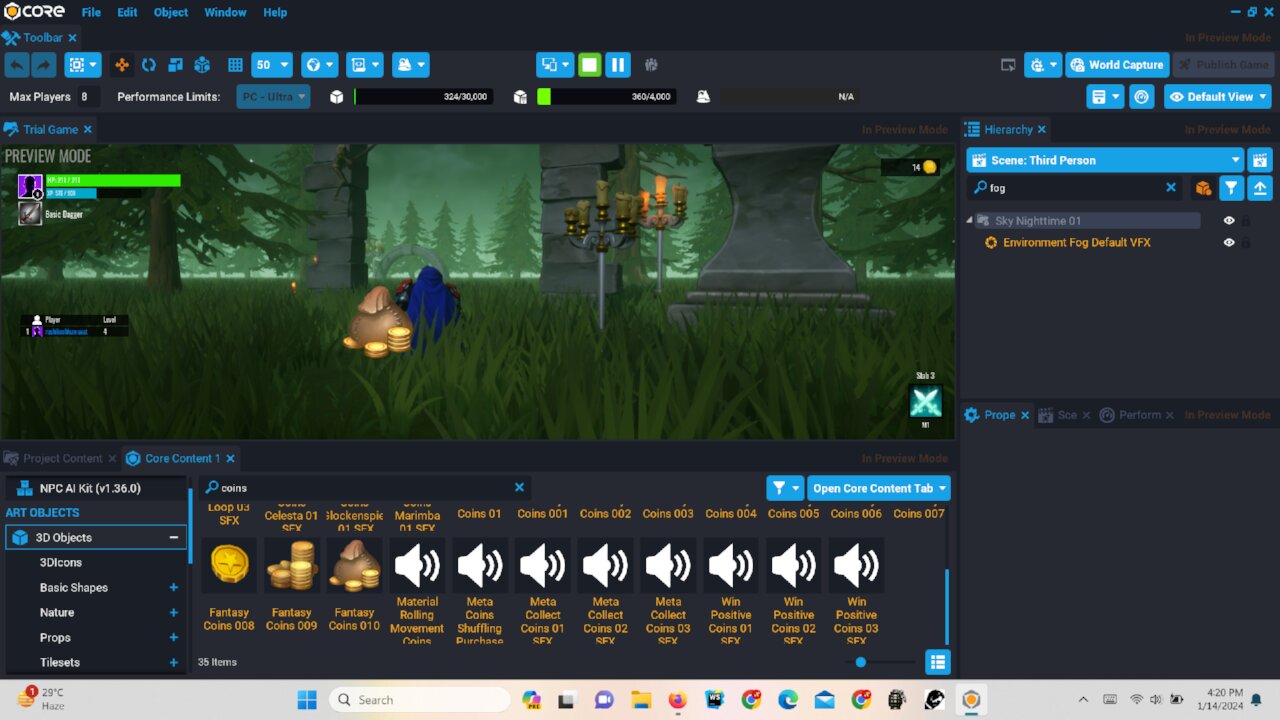1280x720 pixels.
Task: Click Open Core Content Tab button
Action: pos(879,488)
